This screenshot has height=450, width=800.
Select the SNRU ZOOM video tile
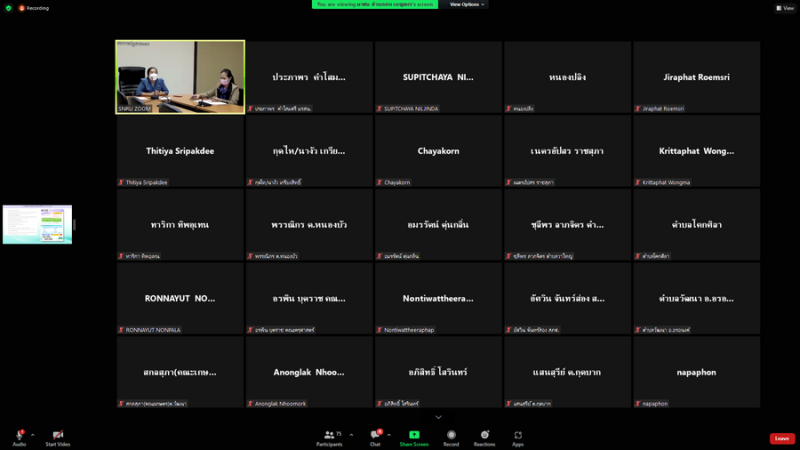180,77
